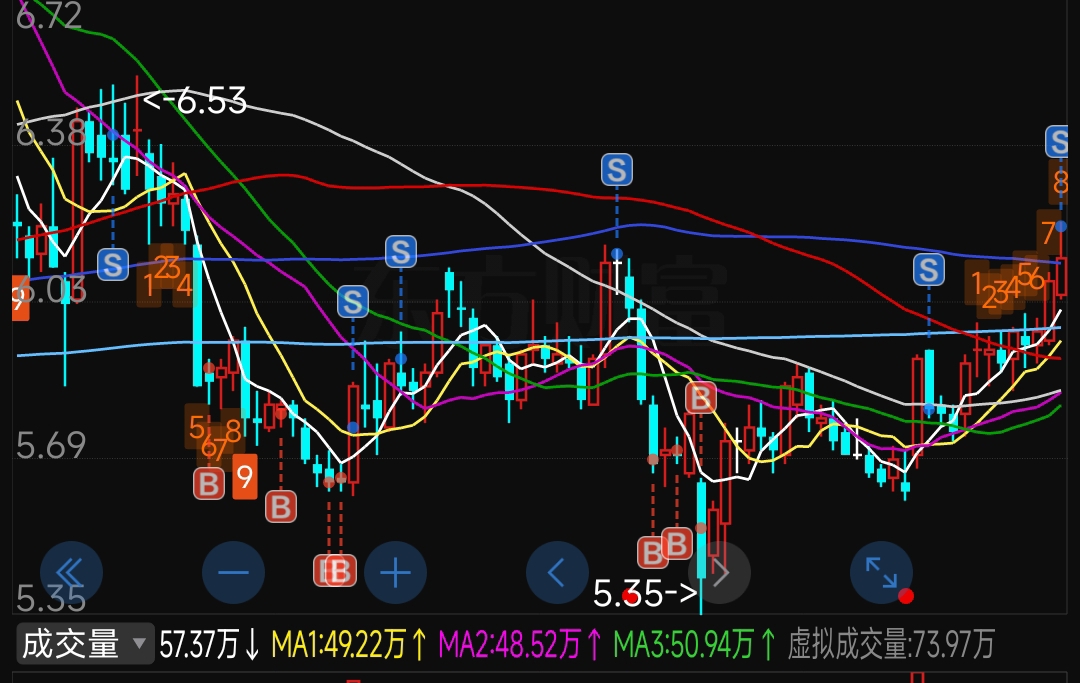Tap the orange 9 box beside the B marker
Screen dimensions: 1080x683
(245, 476)
